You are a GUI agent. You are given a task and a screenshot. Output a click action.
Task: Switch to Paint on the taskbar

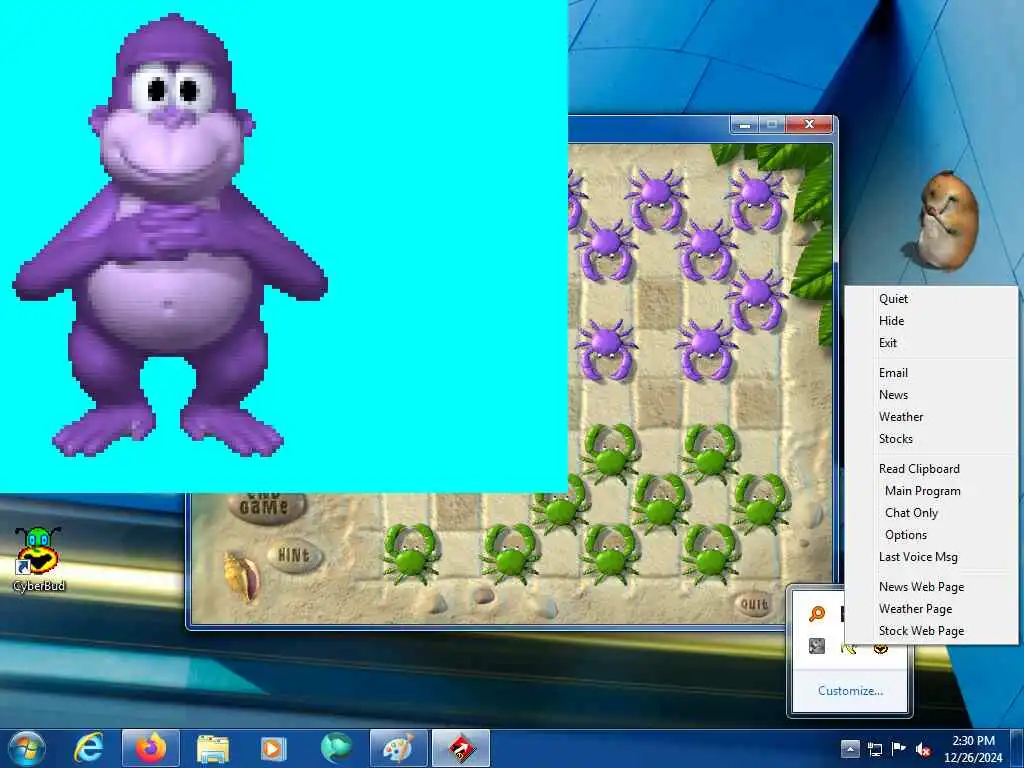tap(398, 748)
